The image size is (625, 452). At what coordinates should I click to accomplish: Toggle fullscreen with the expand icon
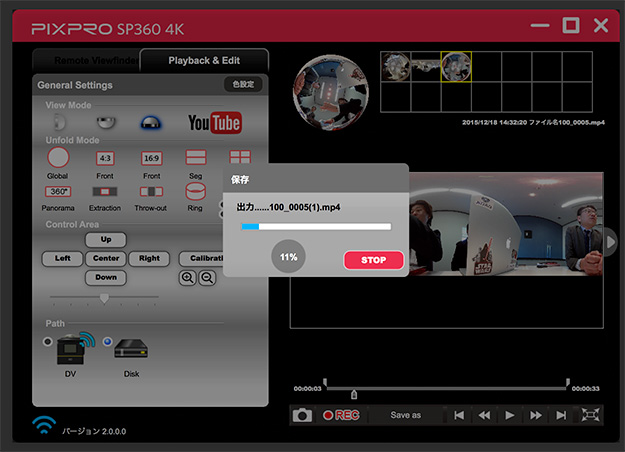click(x=591, y=415)
